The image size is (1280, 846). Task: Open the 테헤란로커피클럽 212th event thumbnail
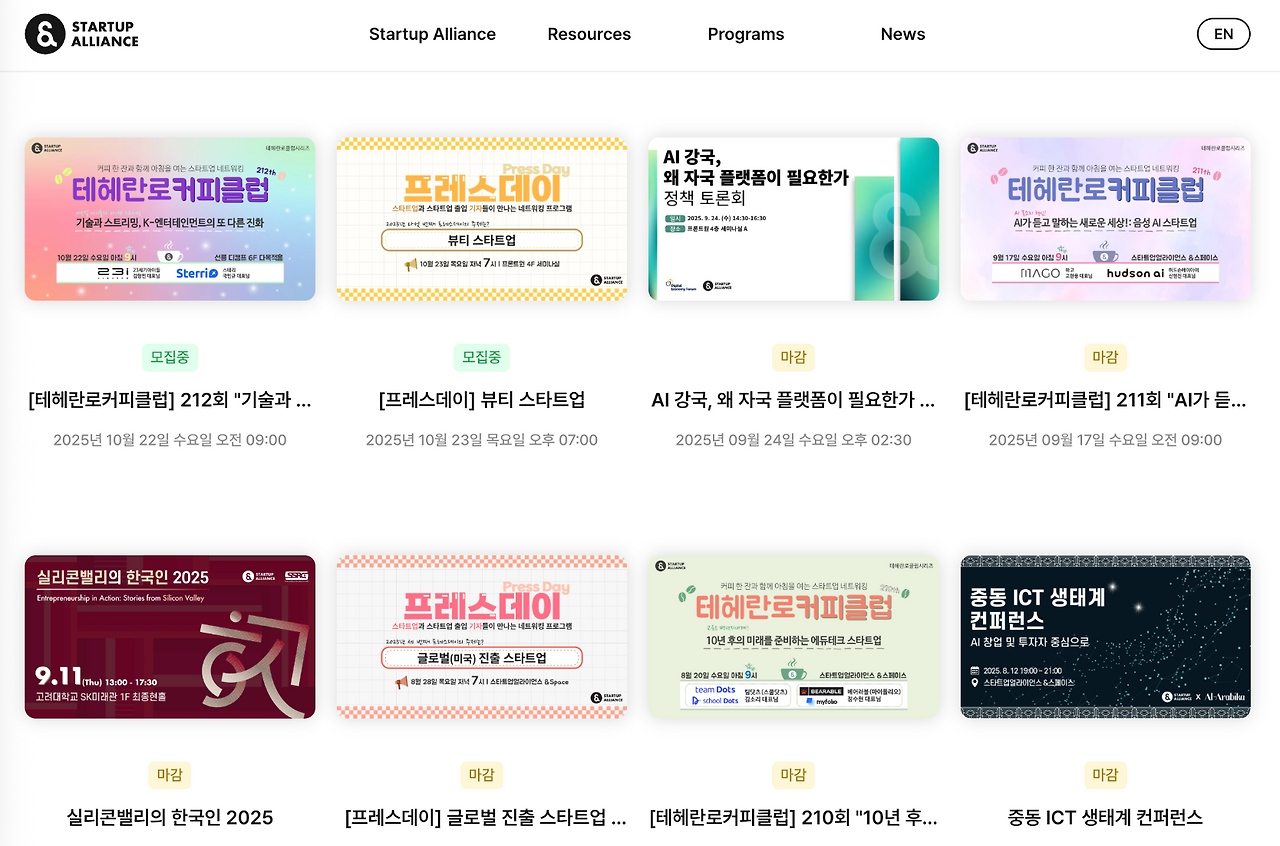[x=170, y=219]
